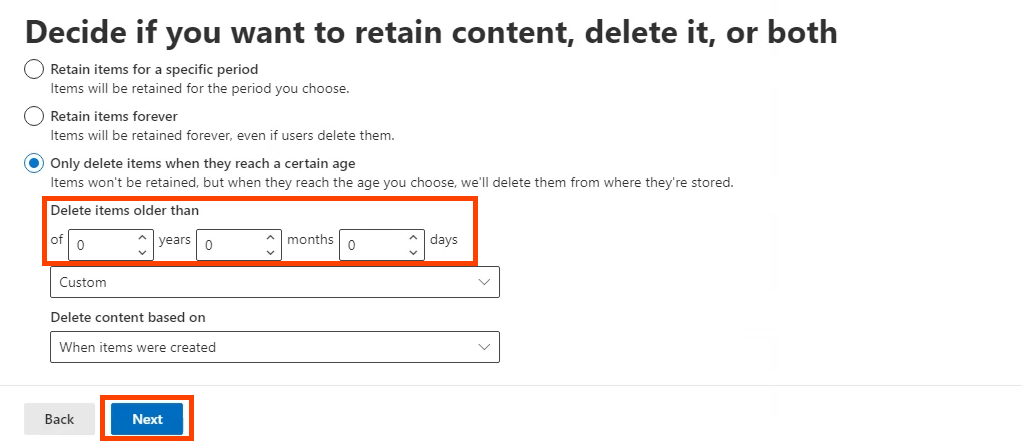Click the Retain items for a specific period label
The width and height of the screenshot is (1022, 443).
(154, 70)
